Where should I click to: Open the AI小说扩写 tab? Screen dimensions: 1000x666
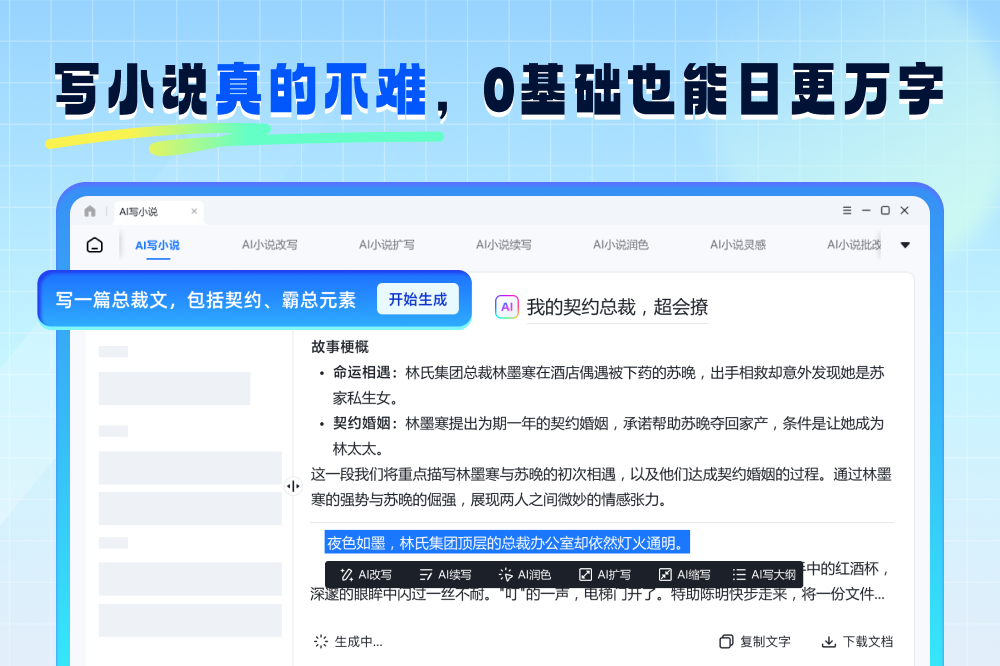[x=386, y=245]
